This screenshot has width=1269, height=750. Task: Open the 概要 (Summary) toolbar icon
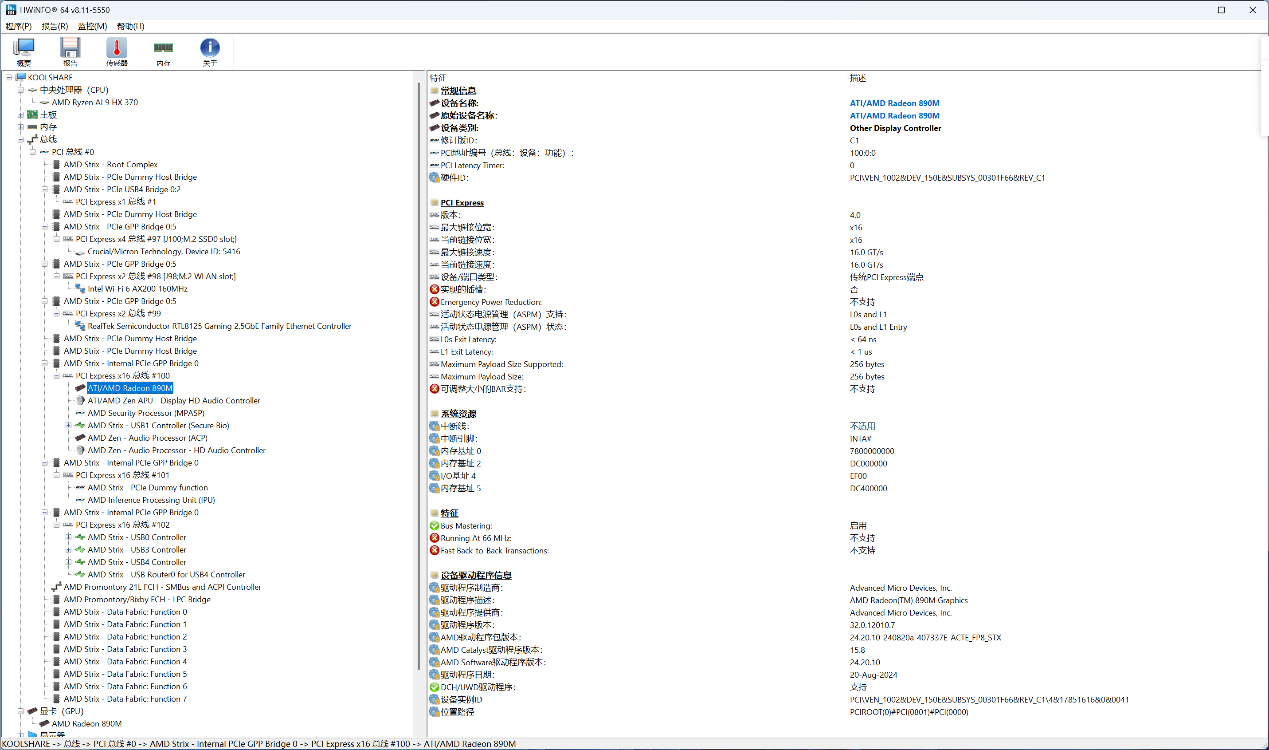coord(24,51)
